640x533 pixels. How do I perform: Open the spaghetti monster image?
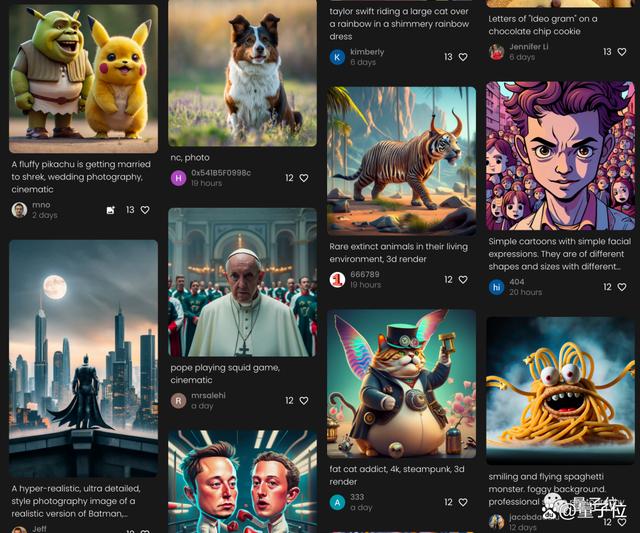click(560, 391)
